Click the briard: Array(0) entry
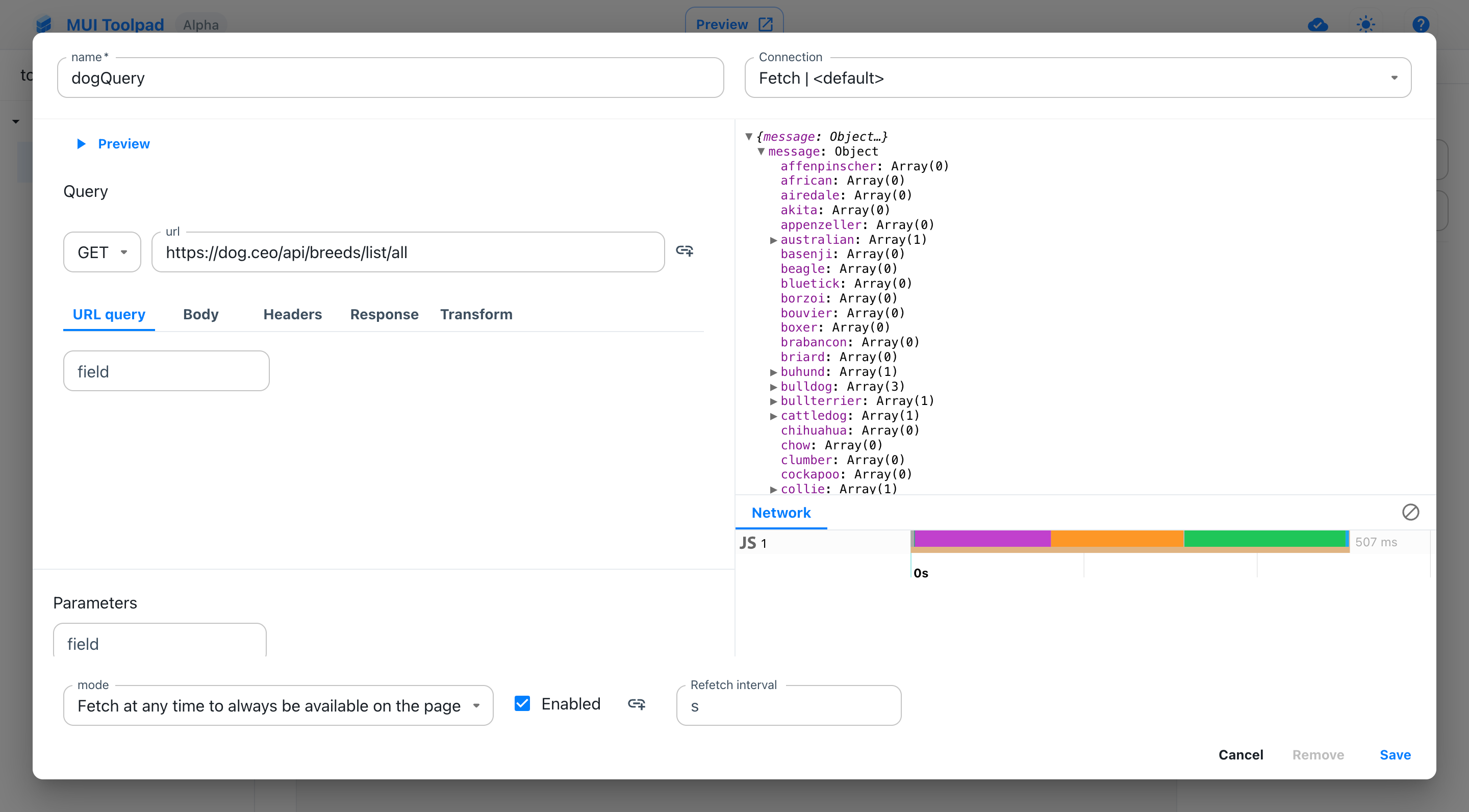The width and height of the screenshot is (1469, 812). 839,357
